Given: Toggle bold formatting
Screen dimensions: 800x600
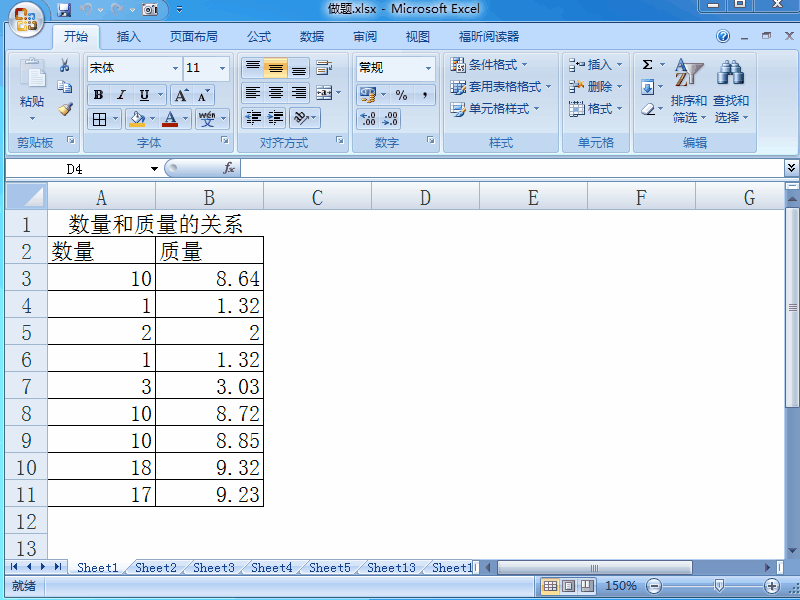Looking at the screenshot, I should pos(99,95).
